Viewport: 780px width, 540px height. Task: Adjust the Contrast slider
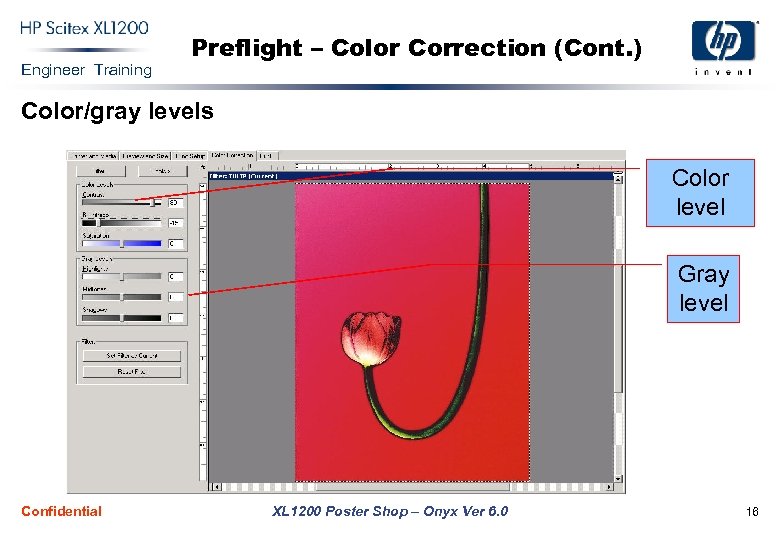[121, 202]
